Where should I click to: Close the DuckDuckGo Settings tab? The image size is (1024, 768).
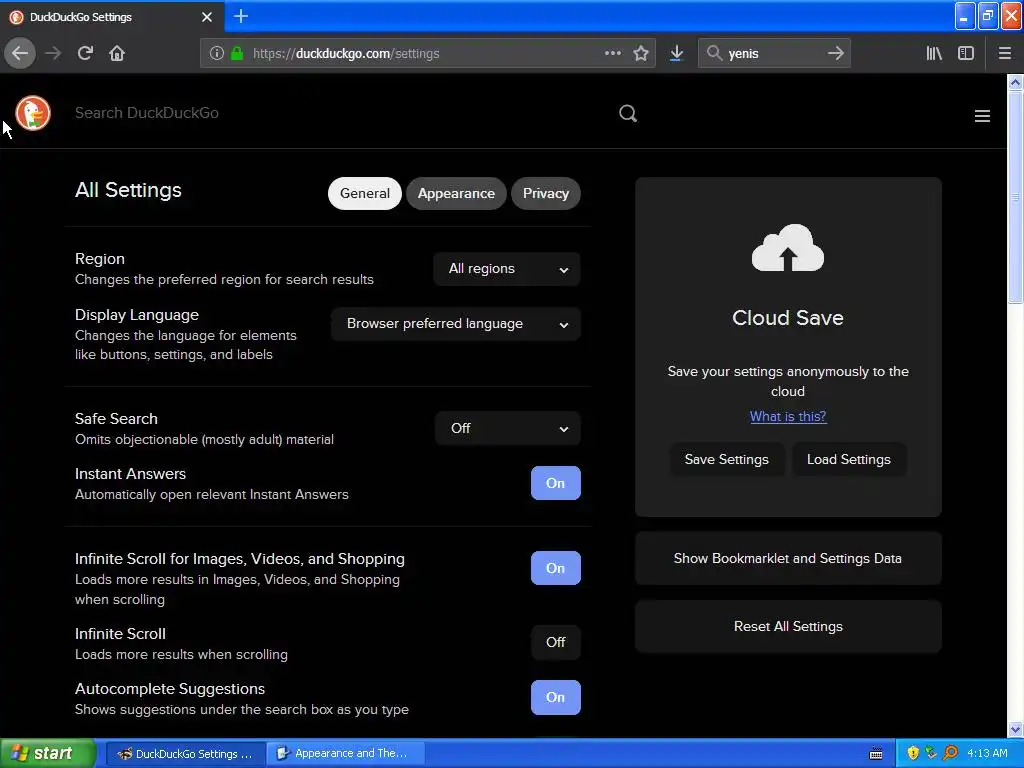click(x=207, y=17)
